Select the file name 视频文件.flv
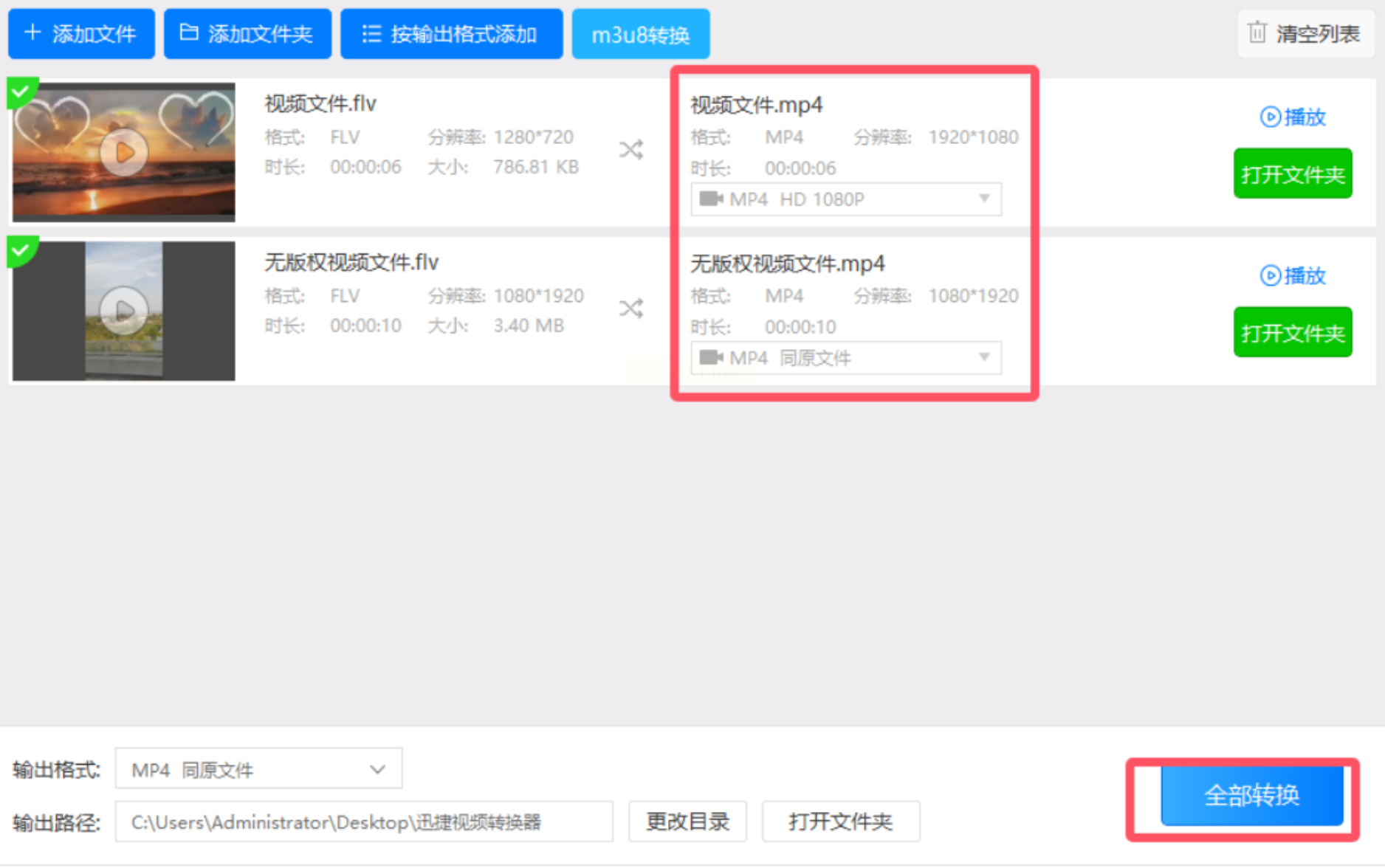 [x=320, y=104]
